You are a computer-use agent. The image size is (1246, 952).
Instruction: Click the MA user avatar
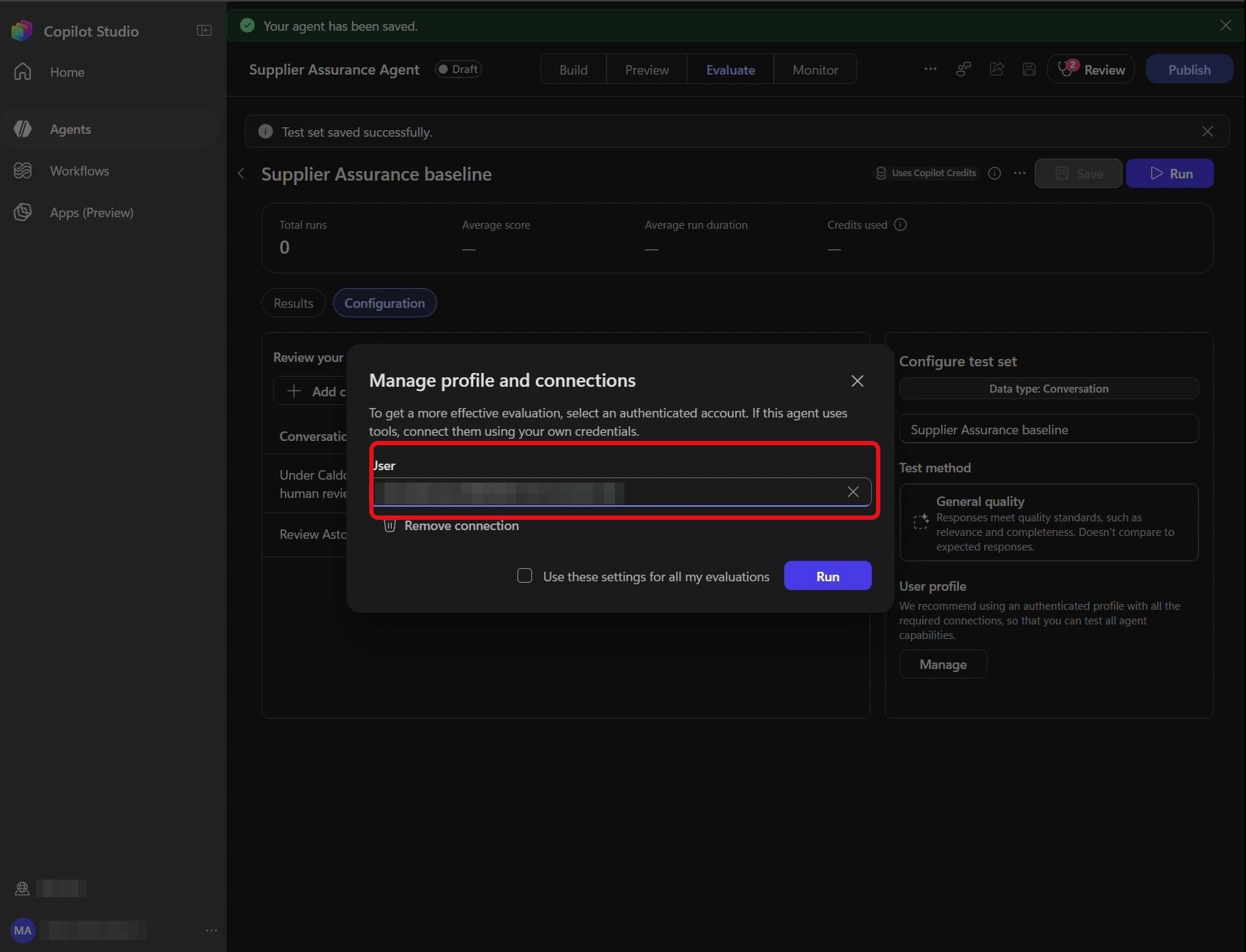point(23,930)
